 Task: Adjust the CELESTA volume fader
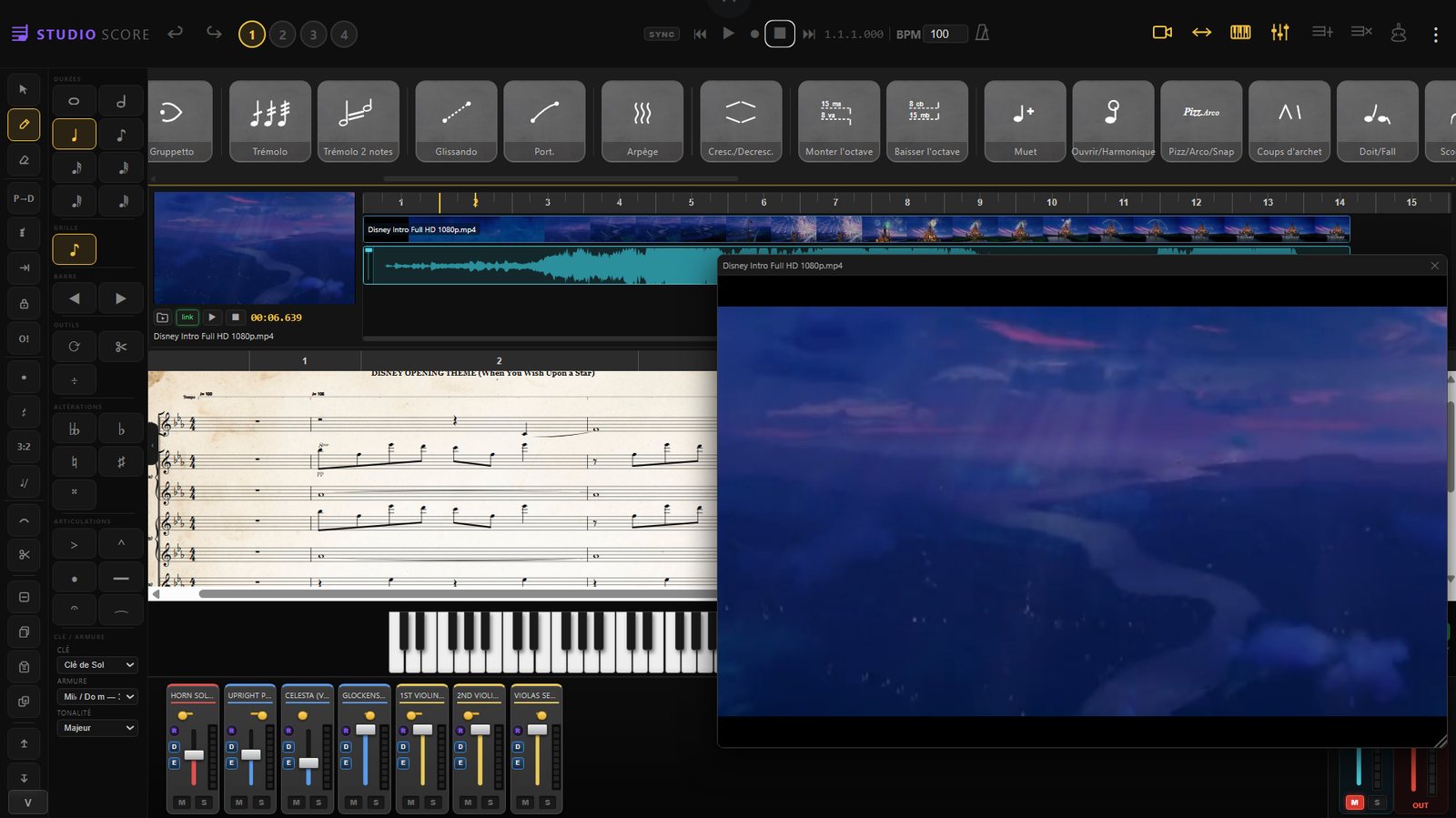[x=308, y=762]
